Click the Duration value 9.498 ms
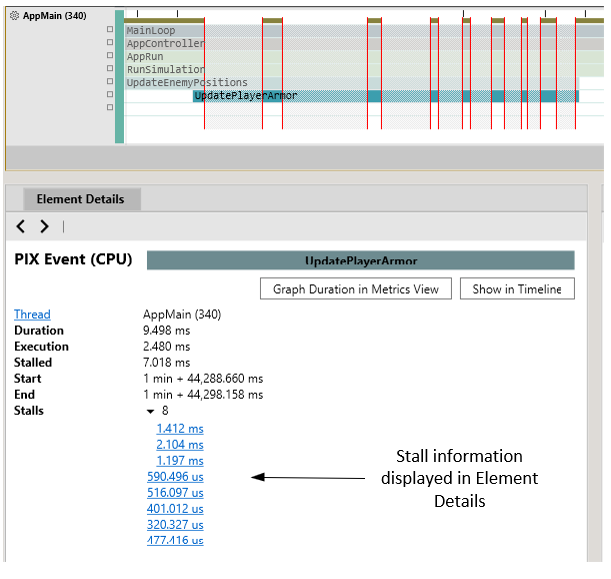The image size is (611, 579). [166, 331]
